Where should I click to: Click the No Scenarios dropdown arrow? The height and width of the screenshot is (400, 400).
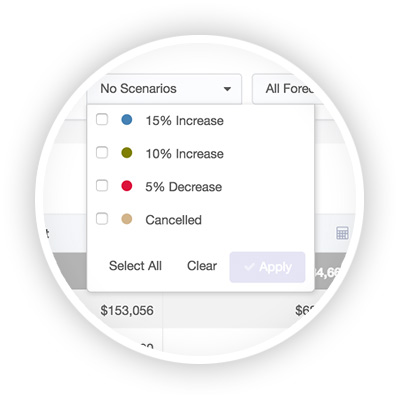point(227,89)
